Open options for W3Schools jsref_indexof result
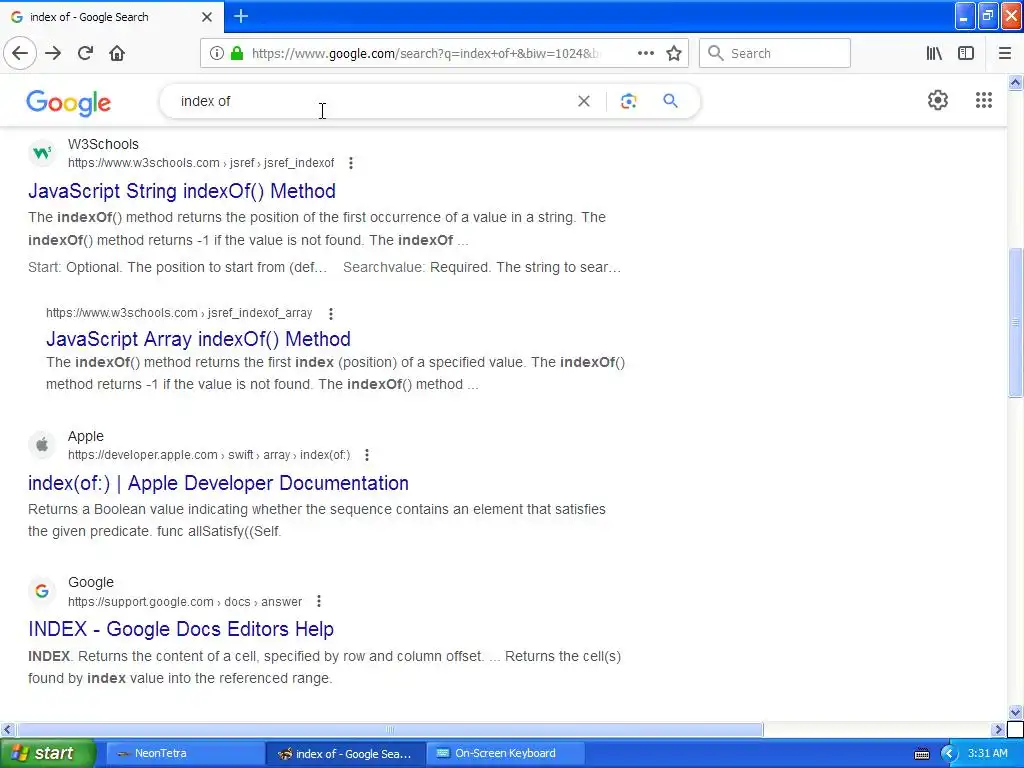1024x768 pixels. [351, 163]
